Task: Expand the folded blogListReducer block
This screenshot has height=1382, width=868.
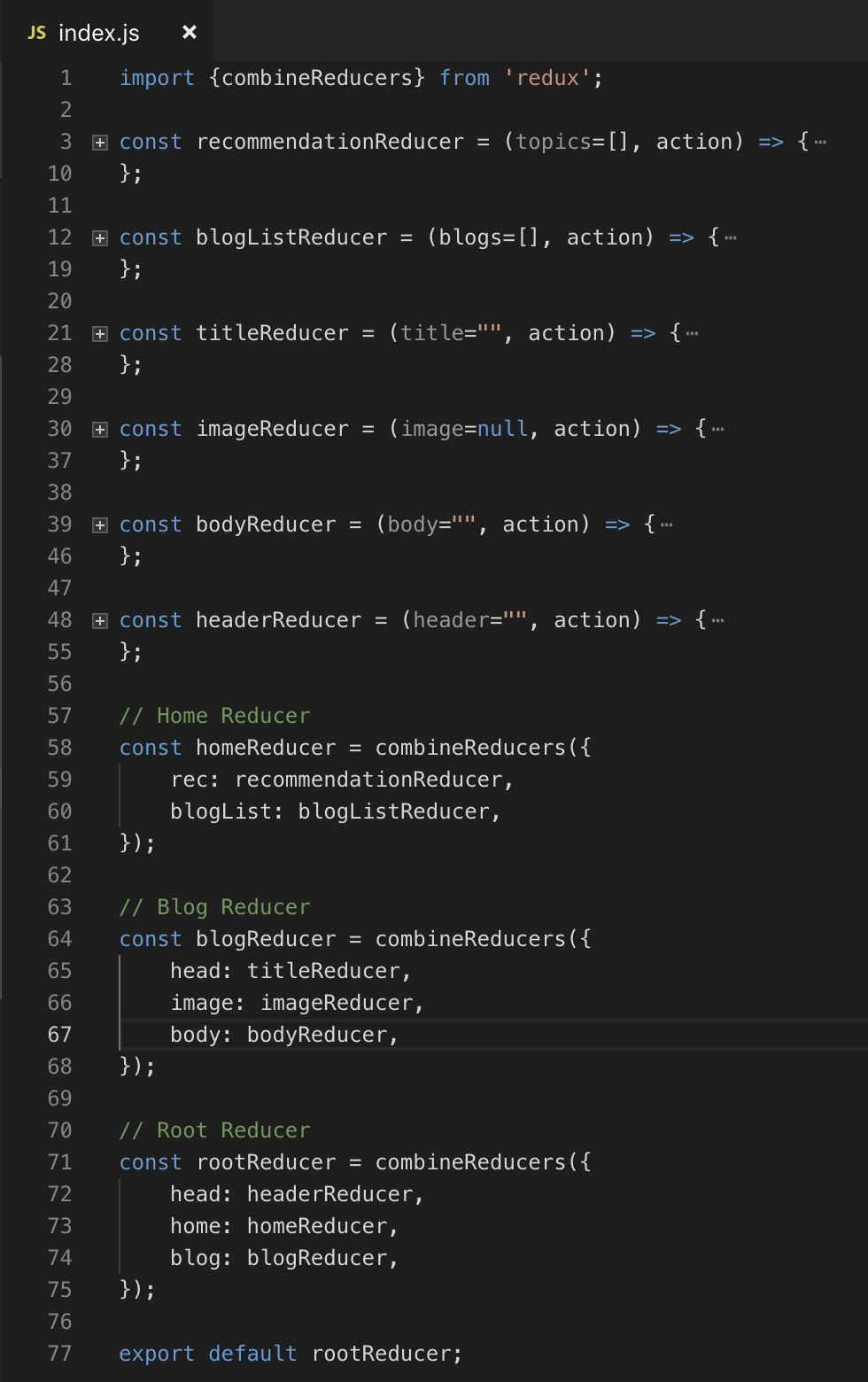Action: (x=100, y=238)
